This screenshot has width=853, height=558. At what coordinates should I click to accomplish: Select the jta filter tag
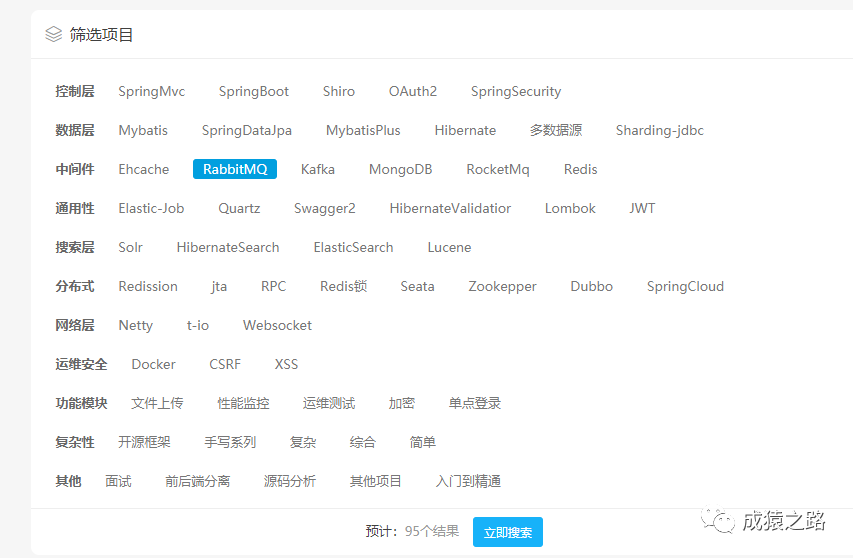[219, 287]
